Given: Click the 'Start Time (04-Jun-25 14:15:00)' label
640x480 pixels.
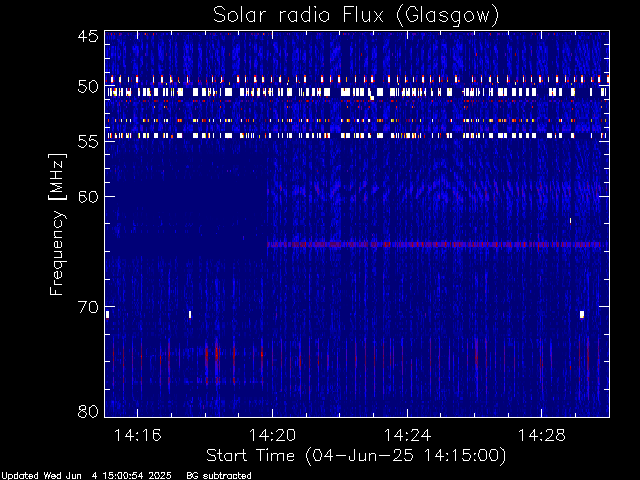Looking at the screenshot, I should [356, 456].
